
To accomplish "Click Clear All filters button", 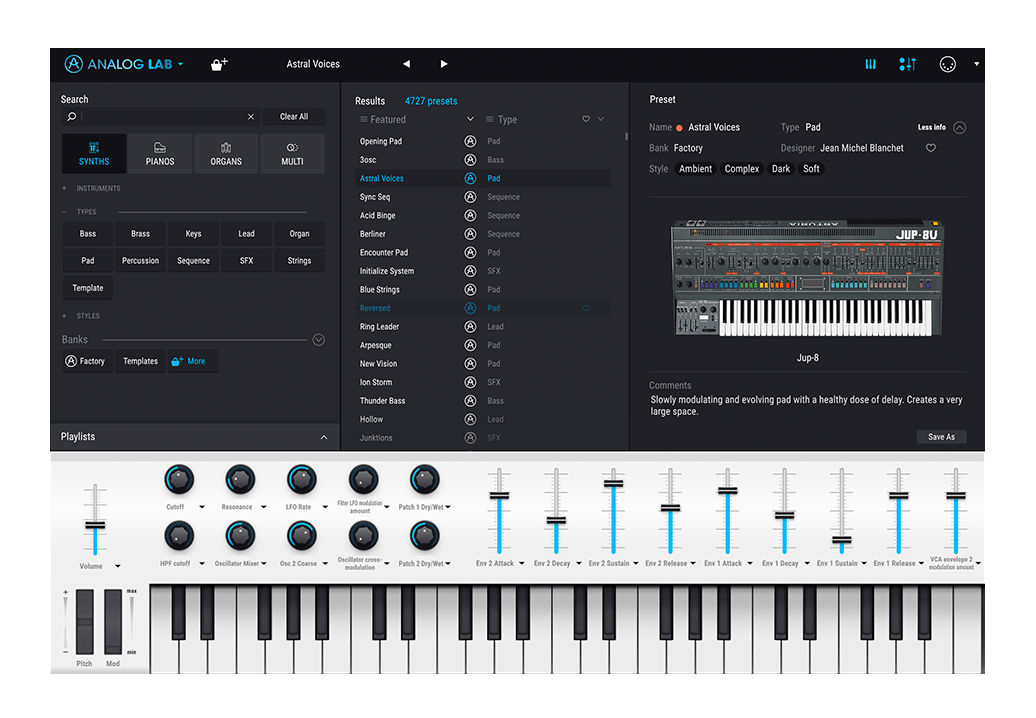I will pyautogui.click(x=293, y=117).
